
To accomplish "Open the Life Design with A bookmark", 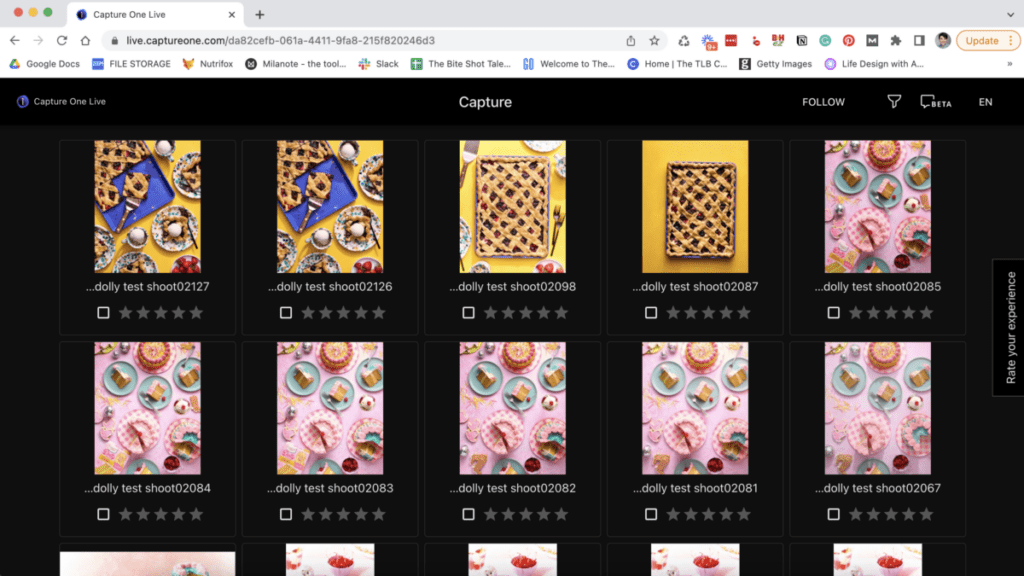I will 874,64.
